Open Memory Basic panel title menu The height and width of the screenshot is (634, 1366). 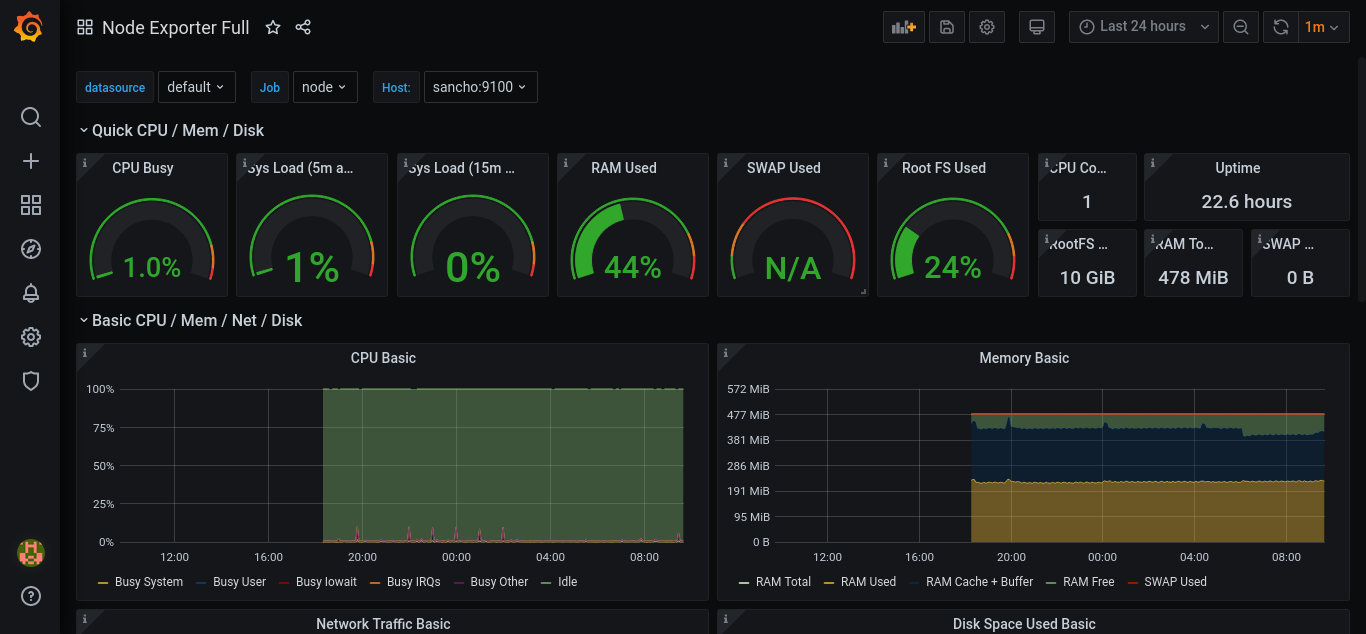[x=1024, y=358]
